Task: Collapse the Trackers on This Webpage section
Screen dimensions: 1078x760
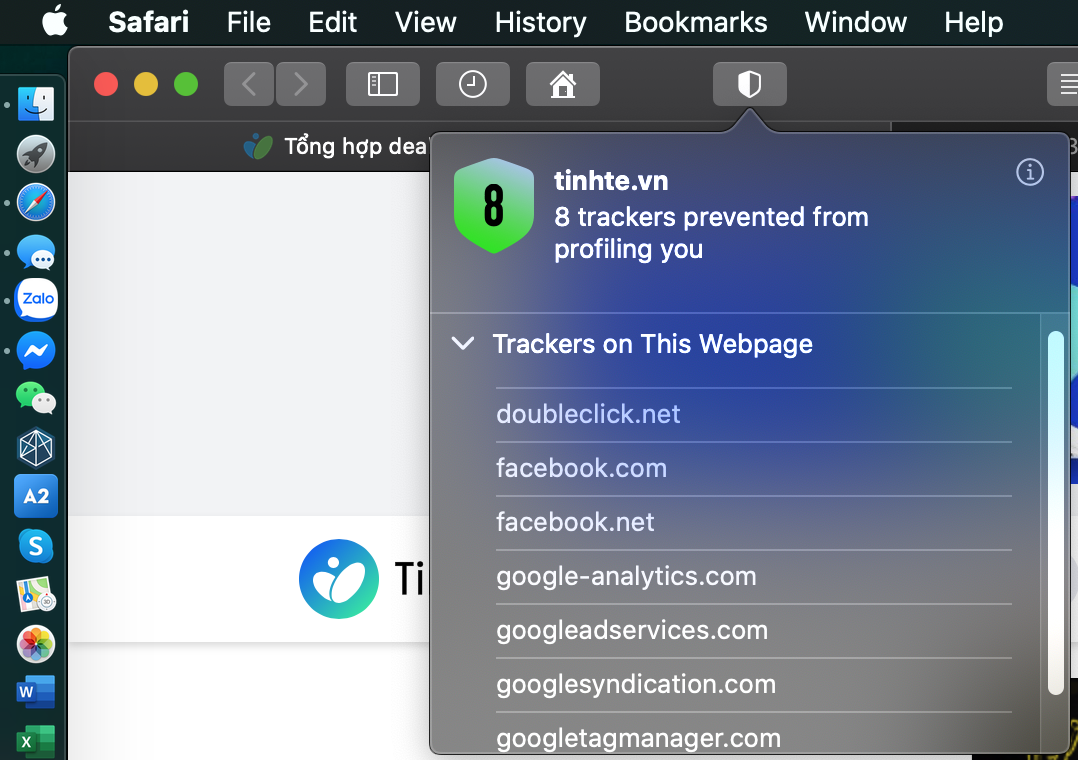Action: (463, 343)
